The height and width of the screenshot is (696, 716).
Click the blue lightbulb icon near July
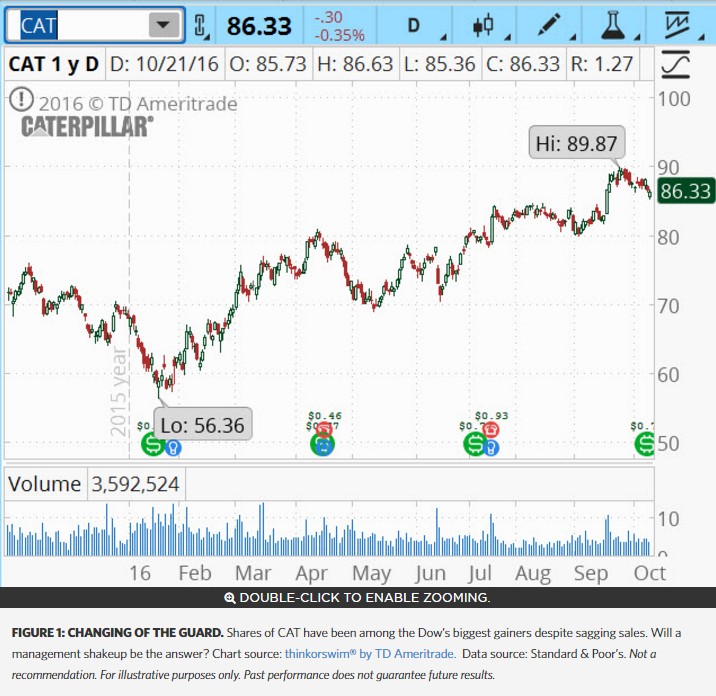tap(490, 448)
